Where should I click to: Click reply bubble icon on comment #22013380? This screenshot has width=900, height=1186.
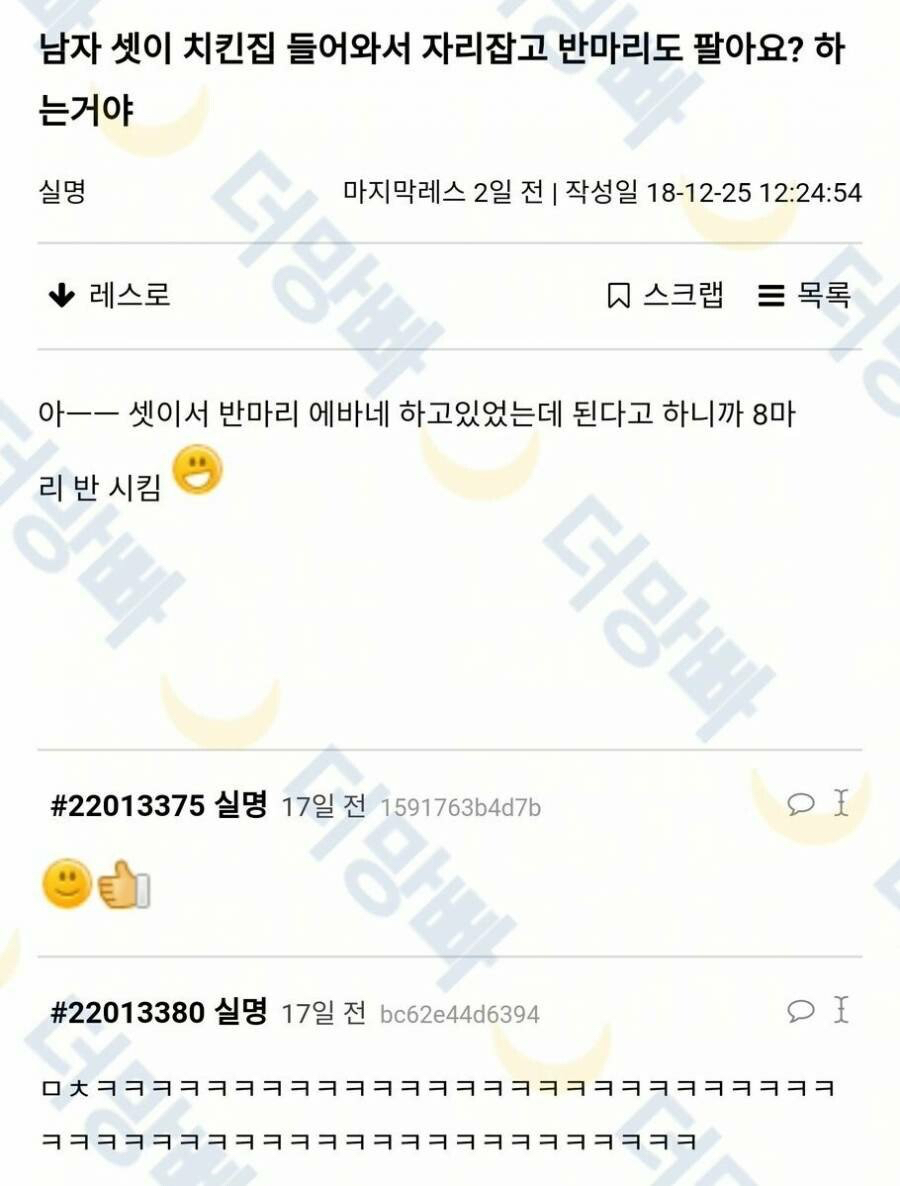pos(800,1010)
